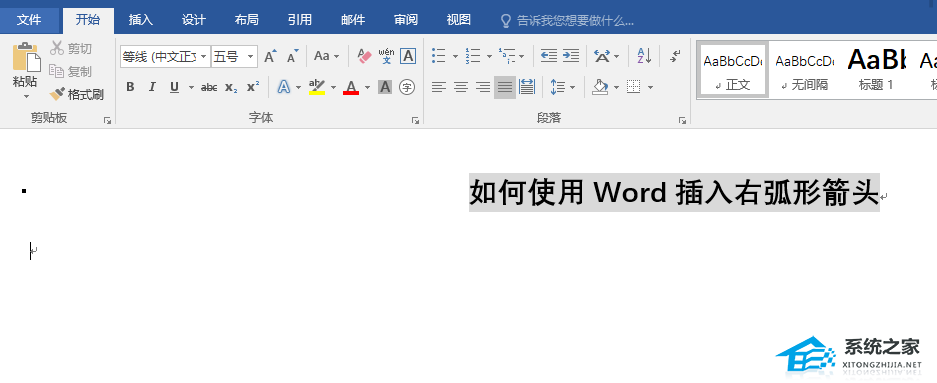
Task: Click the selected title 如何使用 Word 插入右弧形箭头
Action: click(674, 192)
